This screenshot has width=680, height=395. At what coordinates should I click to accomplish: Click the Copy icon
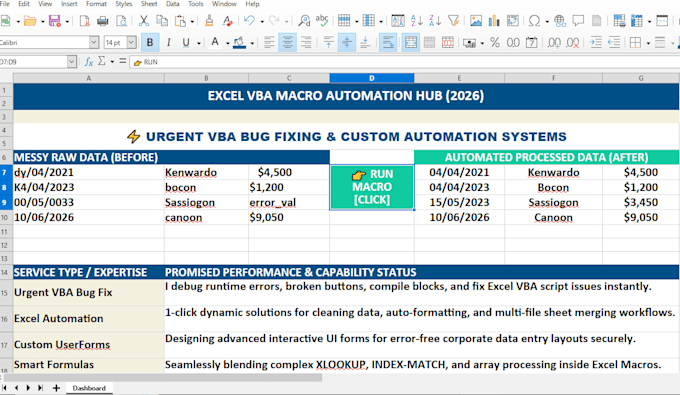point(162,20)
